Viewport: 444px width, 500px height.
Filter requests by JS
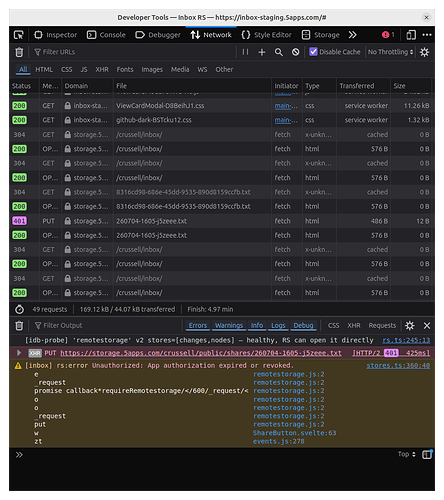84,69
